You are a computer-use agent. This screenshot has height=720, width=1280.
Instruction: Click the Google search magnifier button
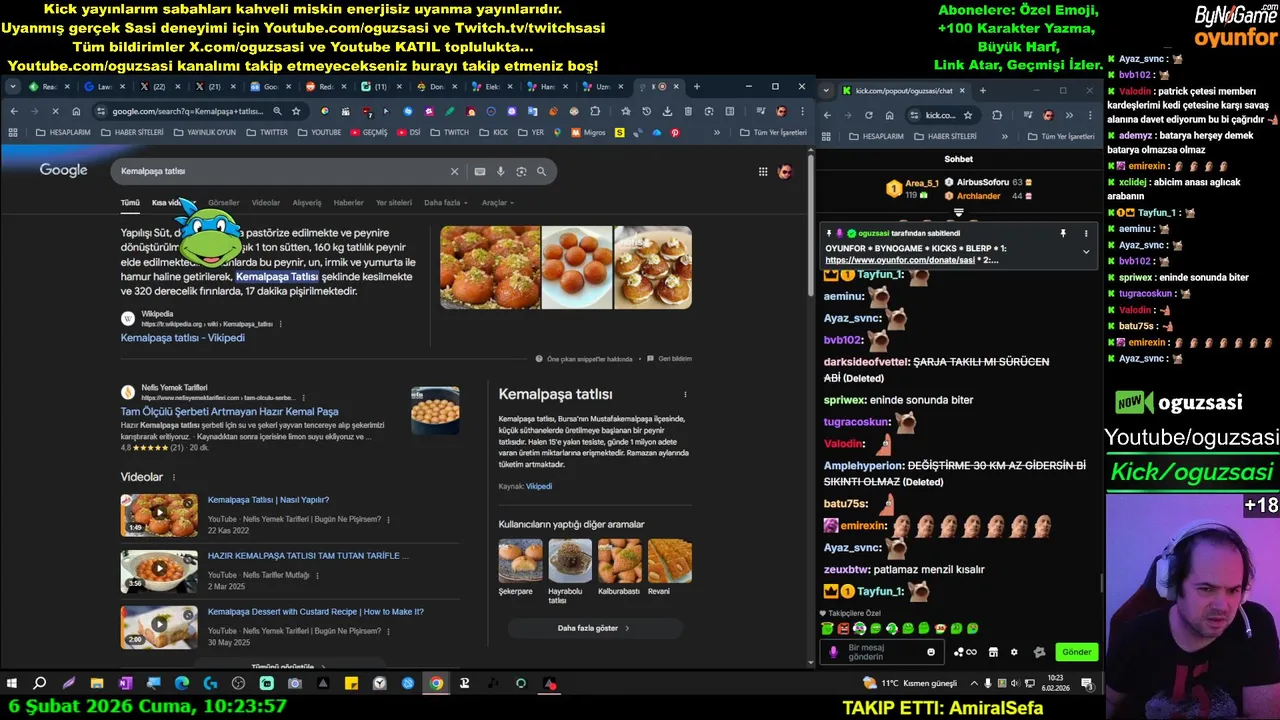[541, 171]
